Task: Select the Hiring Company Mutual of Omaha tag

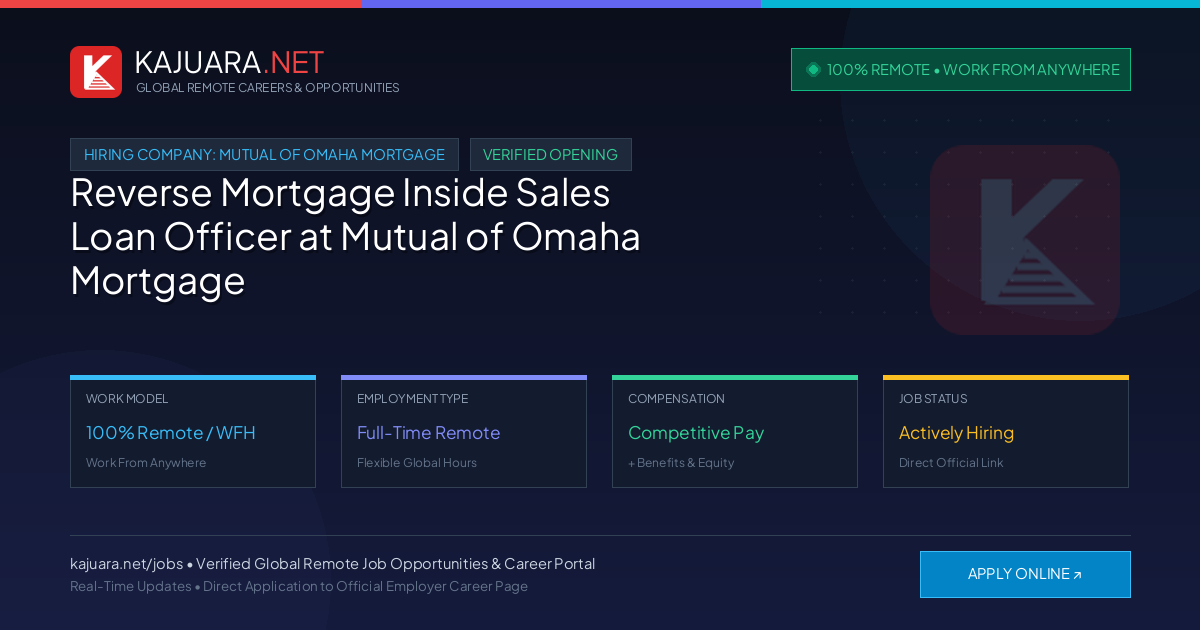Action: click(x=264, y=155)
